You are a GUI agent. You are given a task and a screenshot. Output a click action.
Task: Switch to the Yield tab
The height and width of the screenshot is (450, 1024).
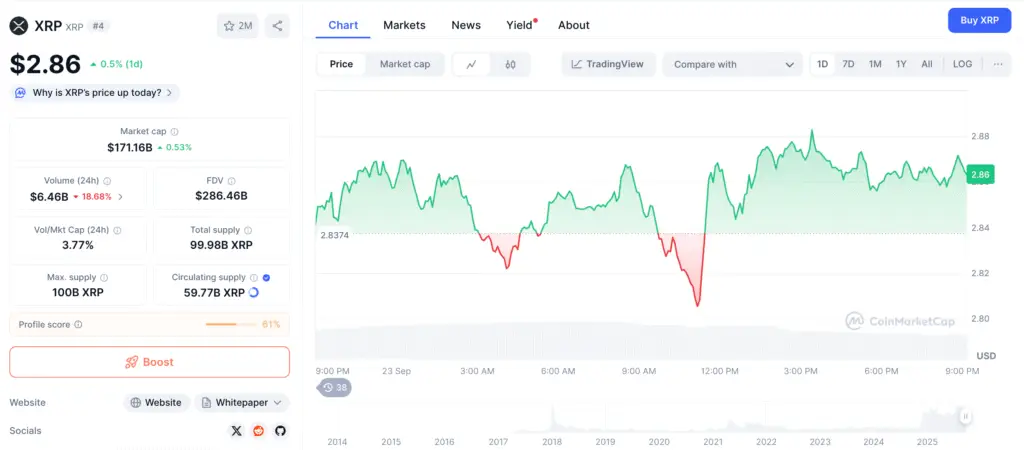tap(520, 25)
